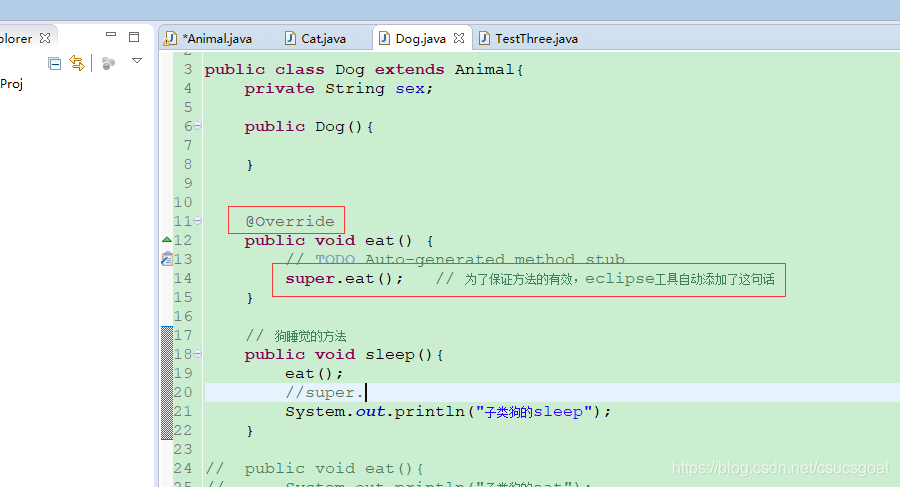Click the System.out.println sleep statement
This screenshot has height=487, width=900.
coord(448,412)
